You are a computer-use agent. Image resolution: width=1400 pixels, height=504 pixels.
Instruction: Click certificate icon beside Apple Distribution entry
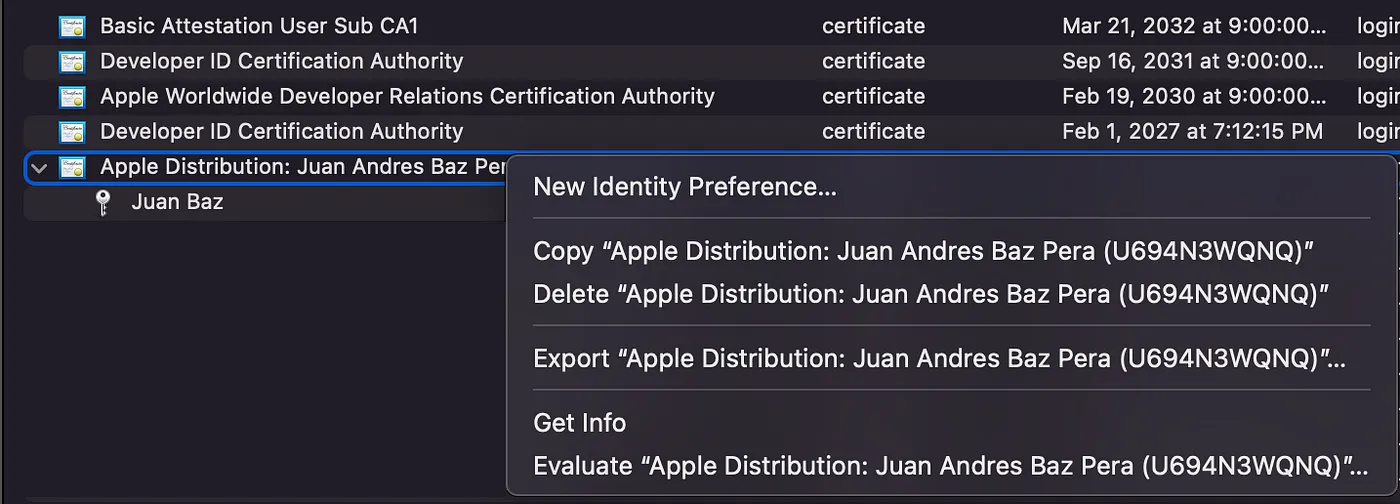click(x=72, y=167)
